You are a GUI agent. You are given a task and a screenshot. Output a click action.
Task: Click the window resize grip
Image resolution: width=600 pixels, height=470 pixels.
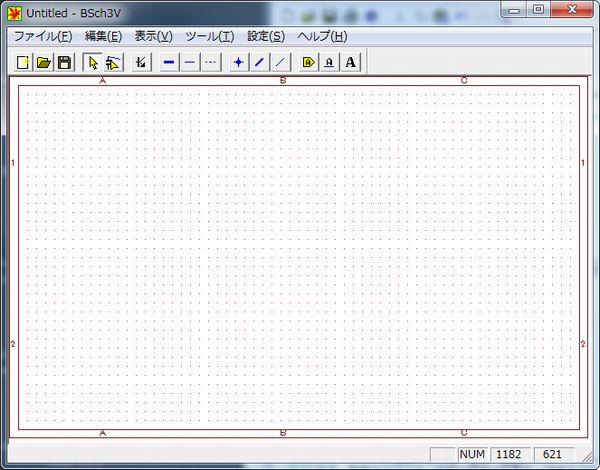[x=587, y=456]
